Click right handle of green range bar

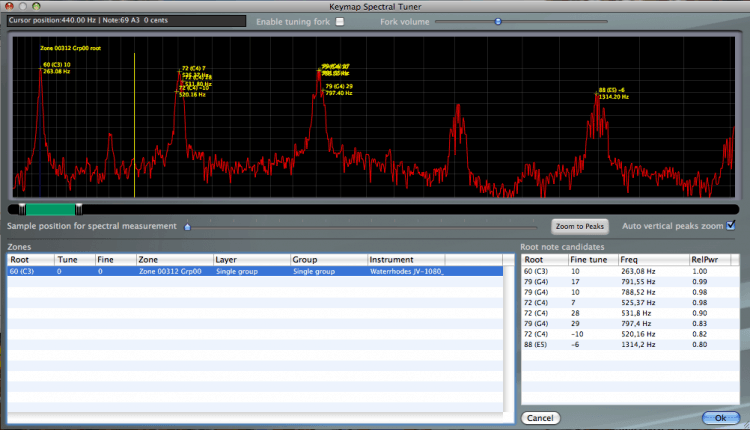coord(79,209)
